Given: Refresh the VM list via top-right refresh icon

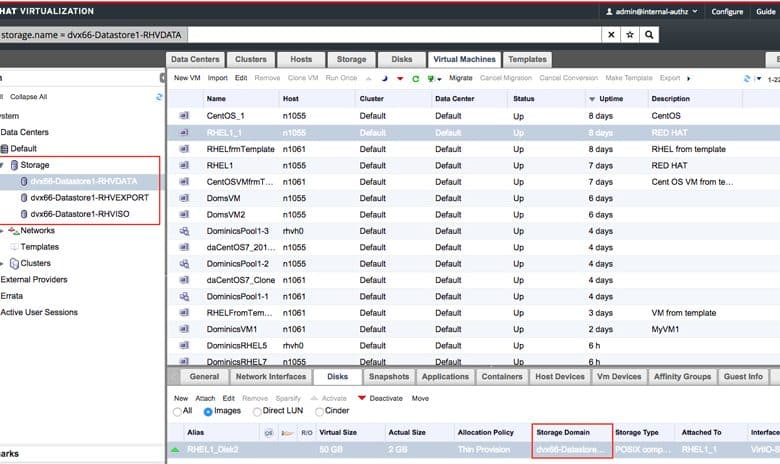Looking at the screenshot, I should coord(747,79).
